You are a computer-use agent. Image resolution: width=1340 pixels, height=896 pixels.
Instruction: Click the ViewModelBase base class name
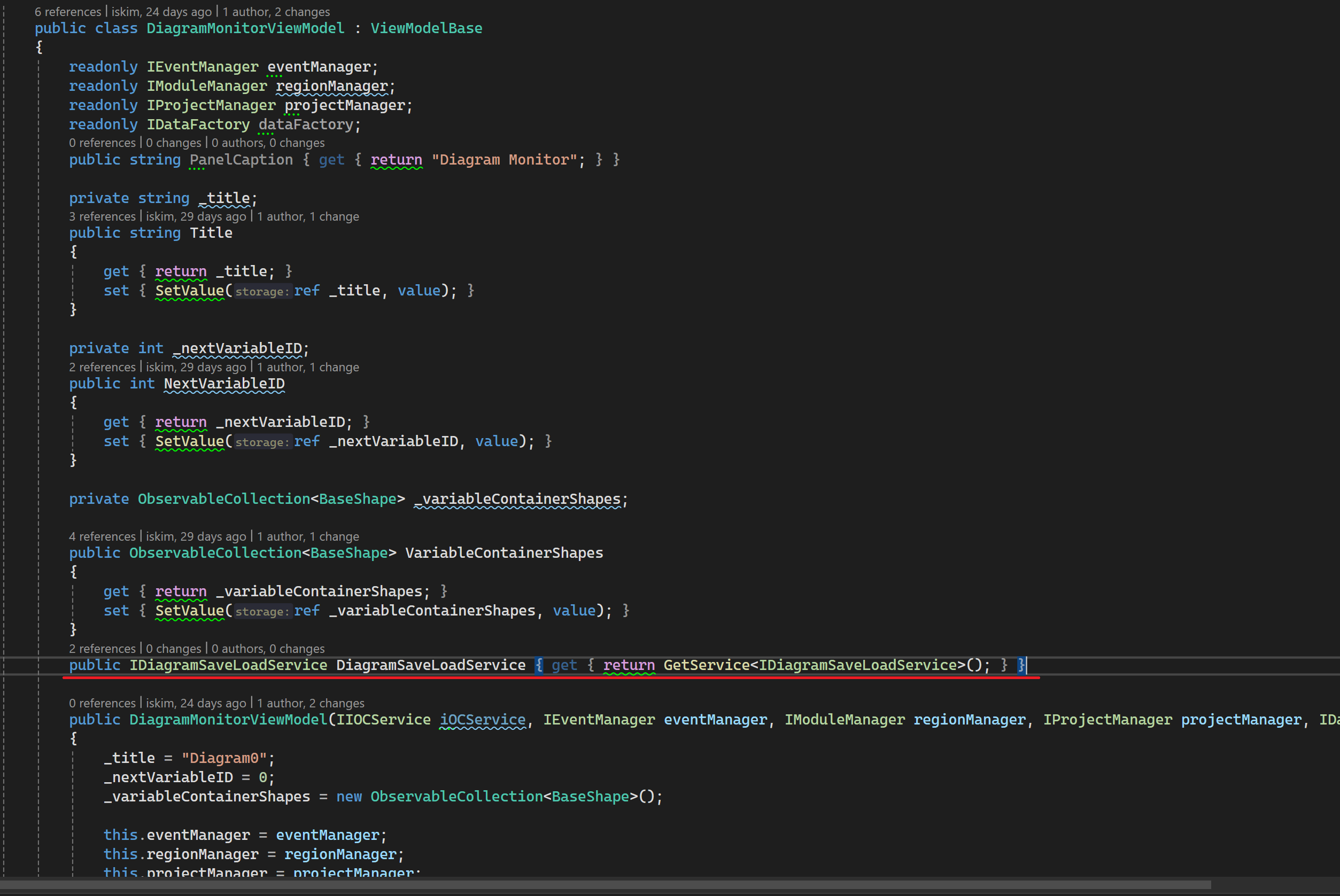[x=426, y=28]
